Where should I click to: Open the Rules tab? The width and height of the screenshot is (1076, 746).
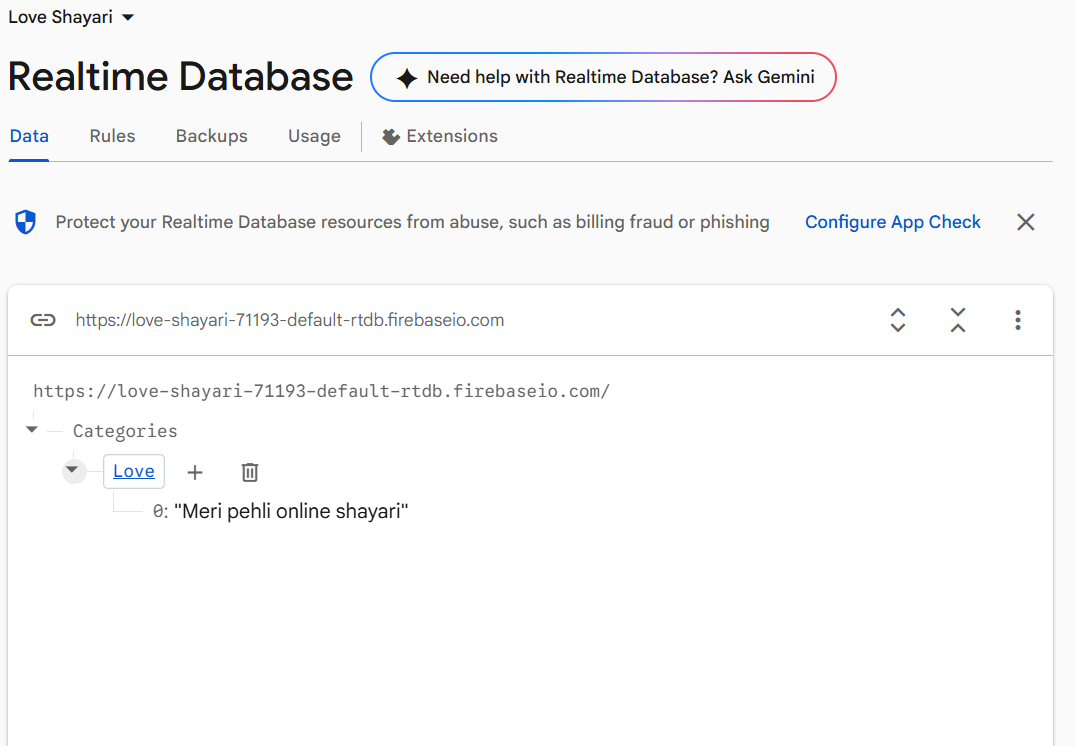tap(112, 136)
